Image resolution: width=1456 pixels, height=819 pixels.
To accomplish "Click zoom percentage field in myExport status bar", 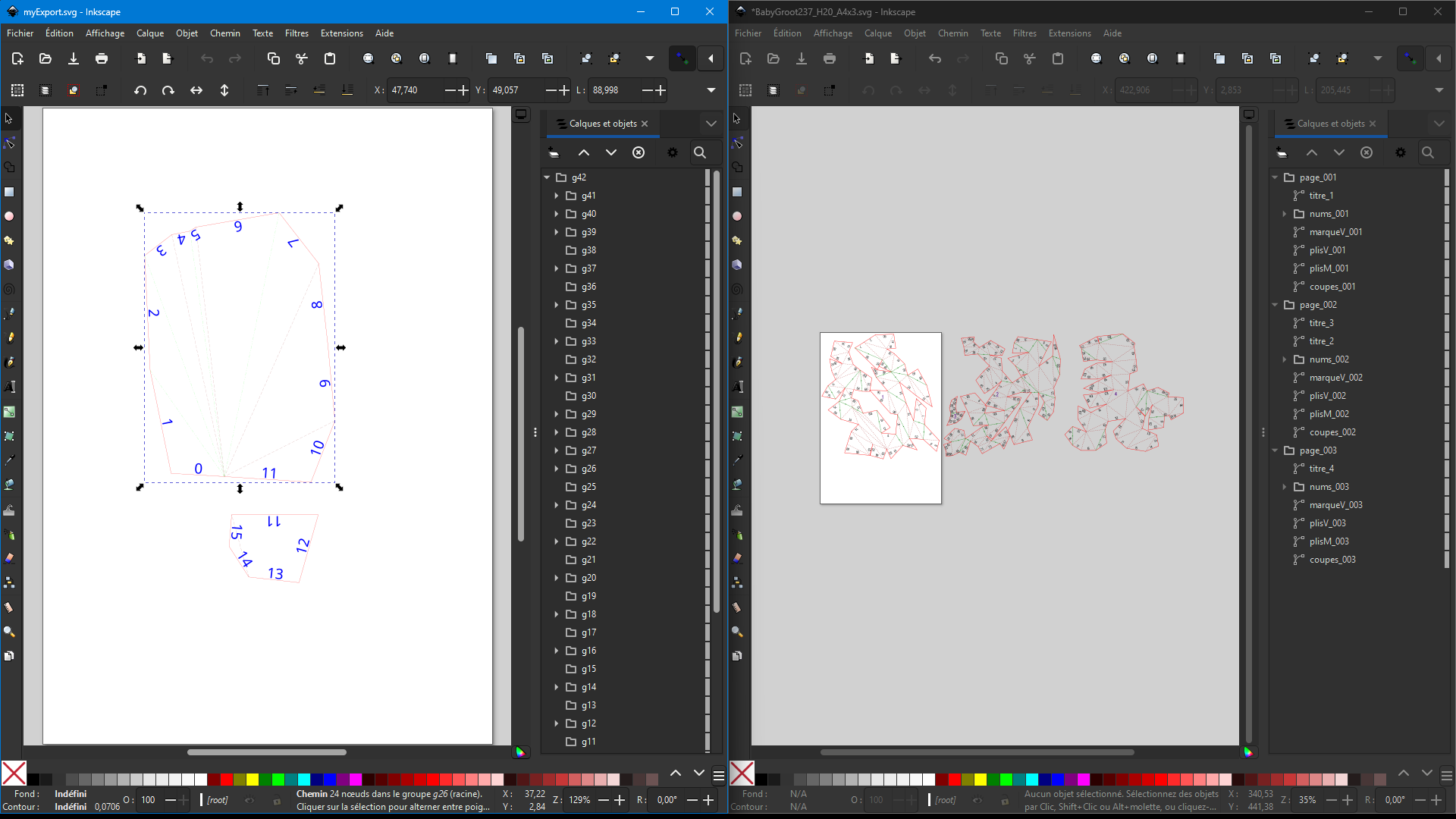I will tap(580, 800).
